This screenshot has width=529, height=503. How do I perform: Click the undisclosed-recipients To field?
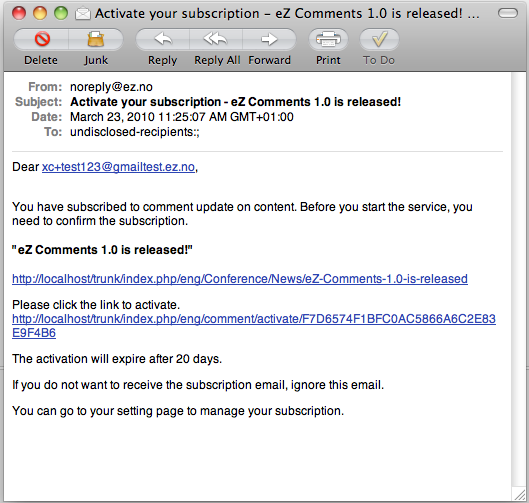point(135,132)
